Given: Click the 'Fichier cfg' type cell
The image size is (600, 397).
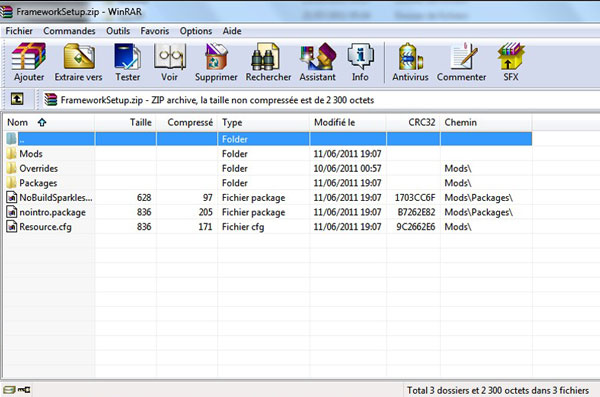Looking at the screenshot, I should coord(243,227).
